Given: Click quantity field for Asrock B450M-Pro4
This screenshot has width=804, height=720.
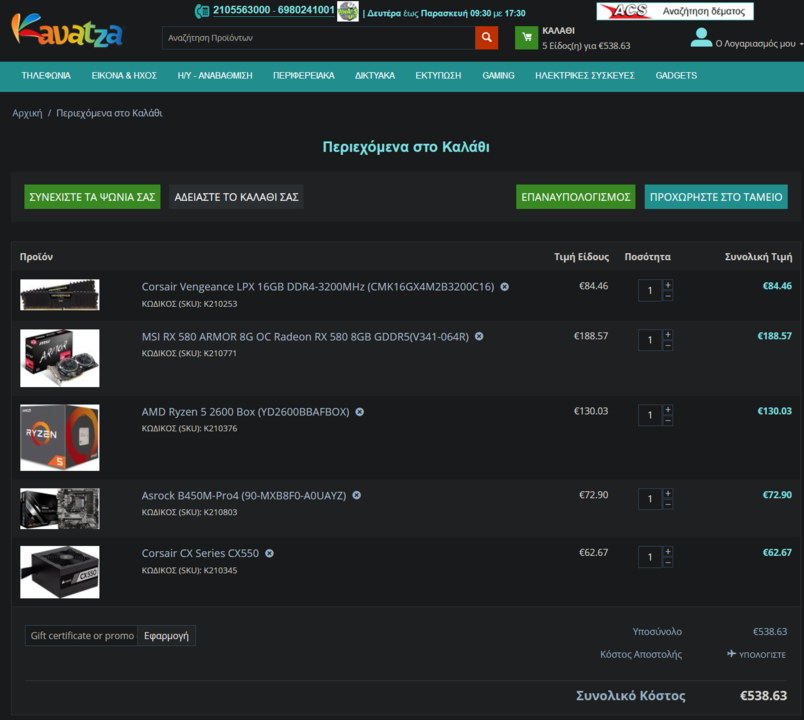Looking at the screenshot, I should 650,498.
